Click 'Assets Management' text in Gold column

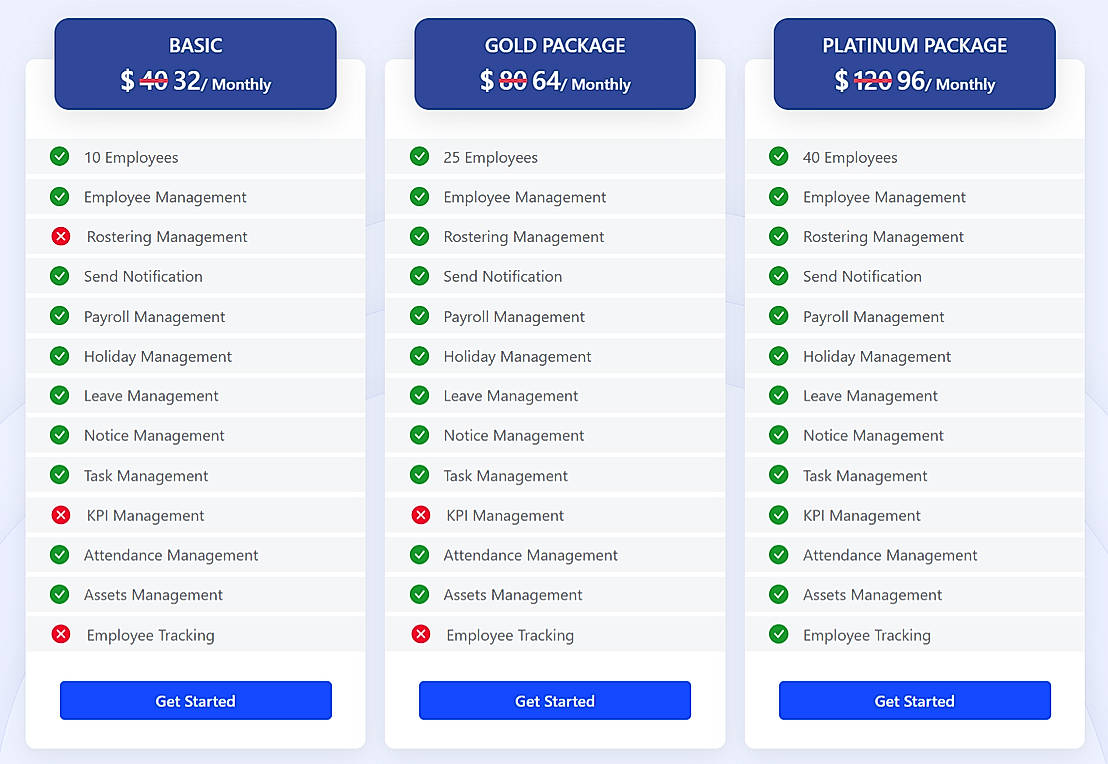pyautogui.click(x=513, y=595)
